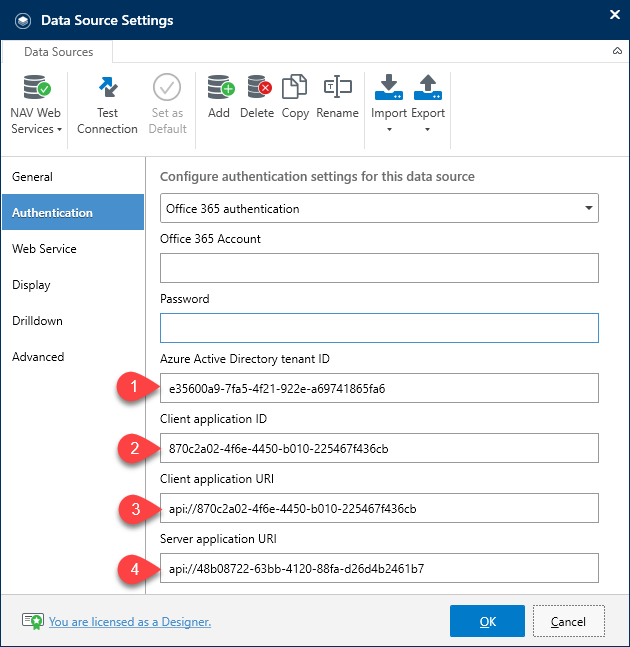Focus the Office 365 Account field
Screen dimensions: 630x647
pos(379,268)
